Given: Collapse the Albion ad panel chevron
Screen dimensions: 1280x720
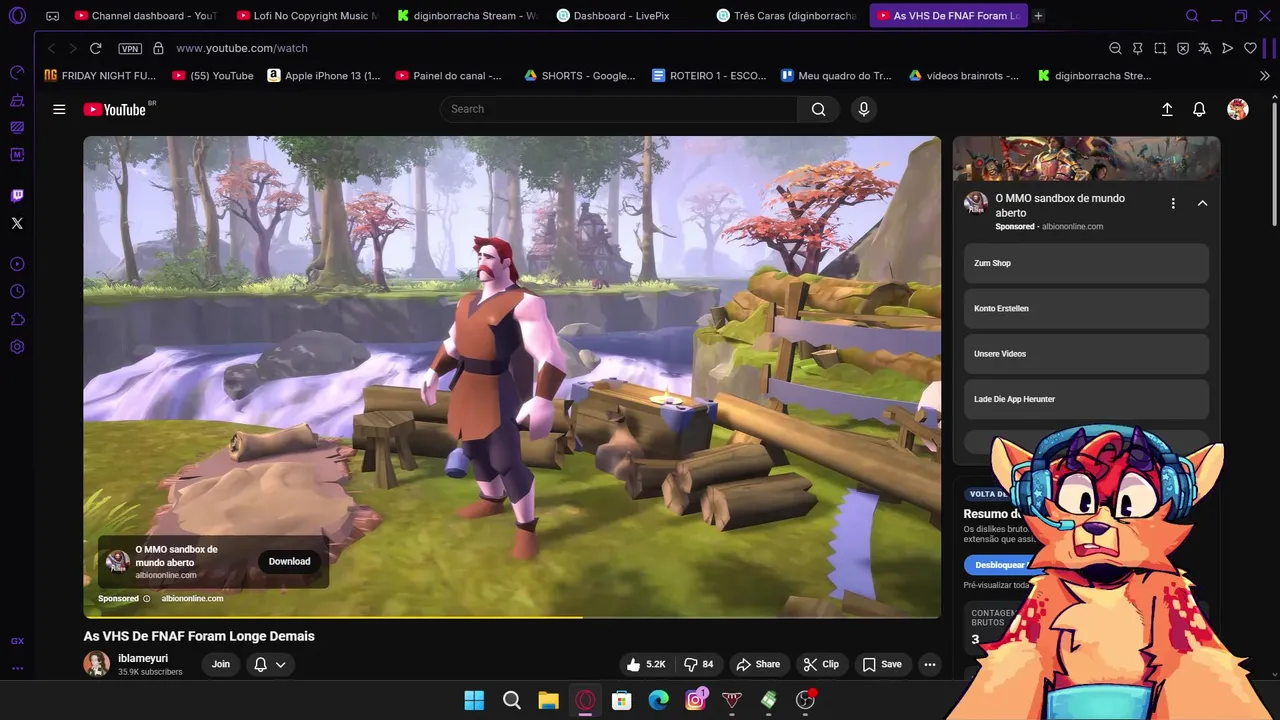Looking at the screenshot, I should [1202, 203].
